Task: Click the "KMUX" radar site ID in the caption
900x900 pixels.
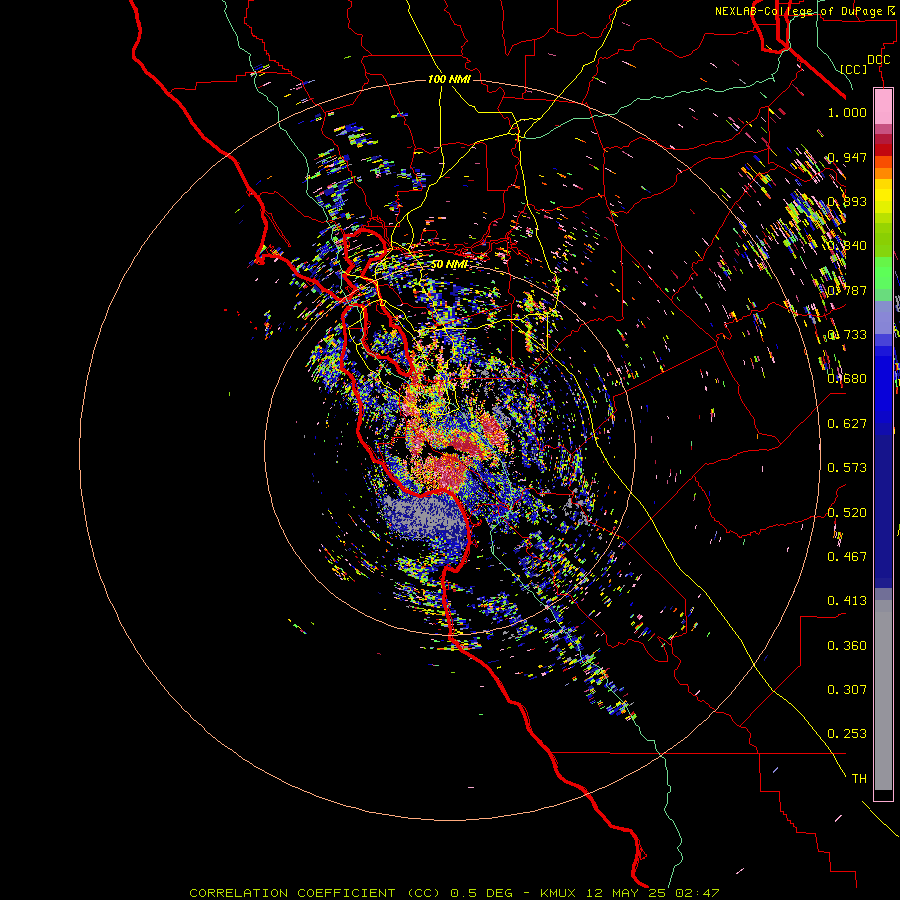Action: [x=560, y=893]
